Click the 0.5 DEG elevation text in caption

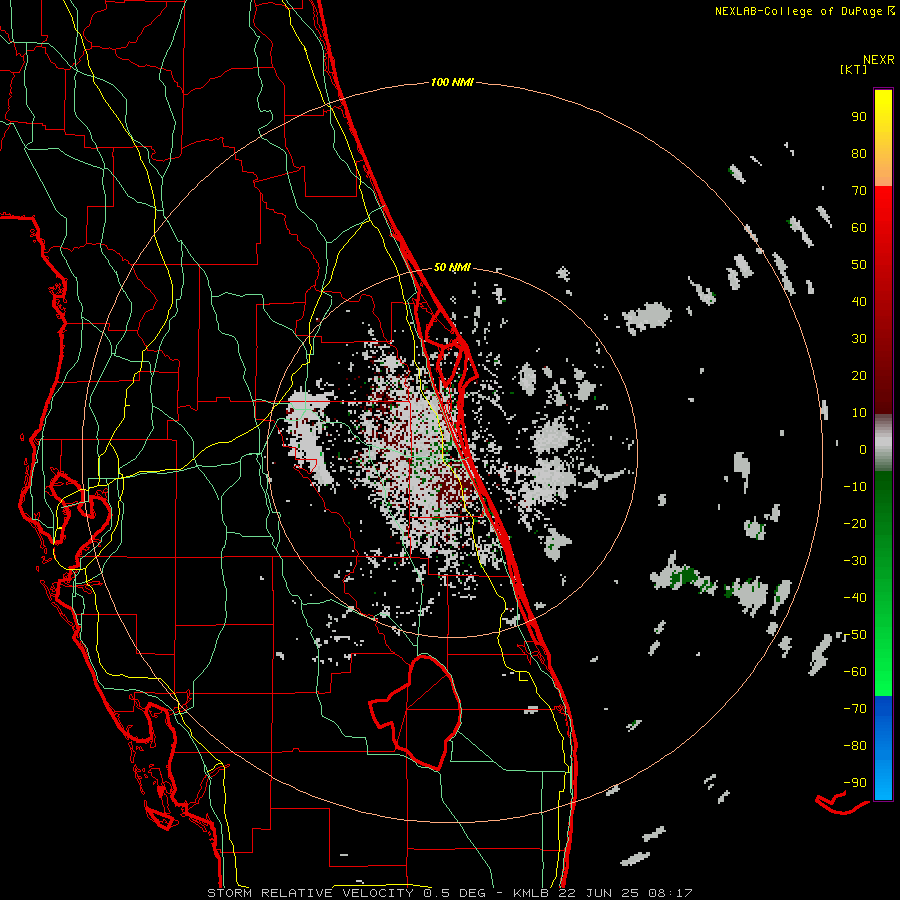tap(455, 893)
